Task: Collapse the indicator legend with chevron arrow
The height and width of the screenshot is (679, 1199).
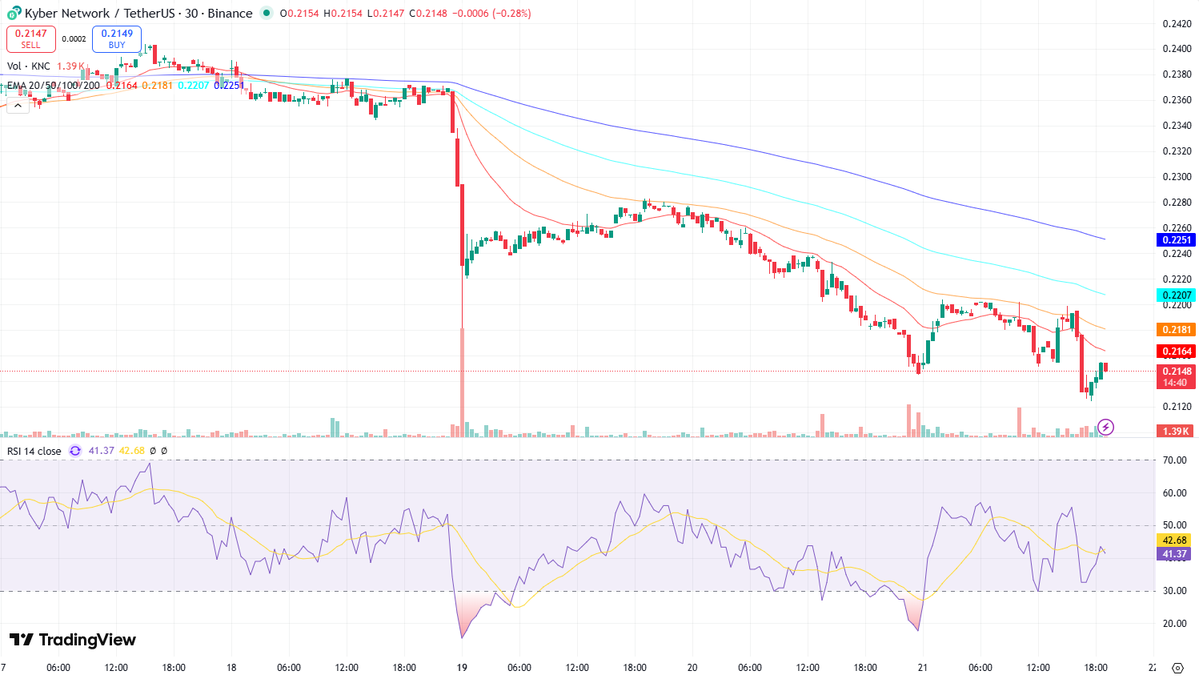Action: click(16, 103)
